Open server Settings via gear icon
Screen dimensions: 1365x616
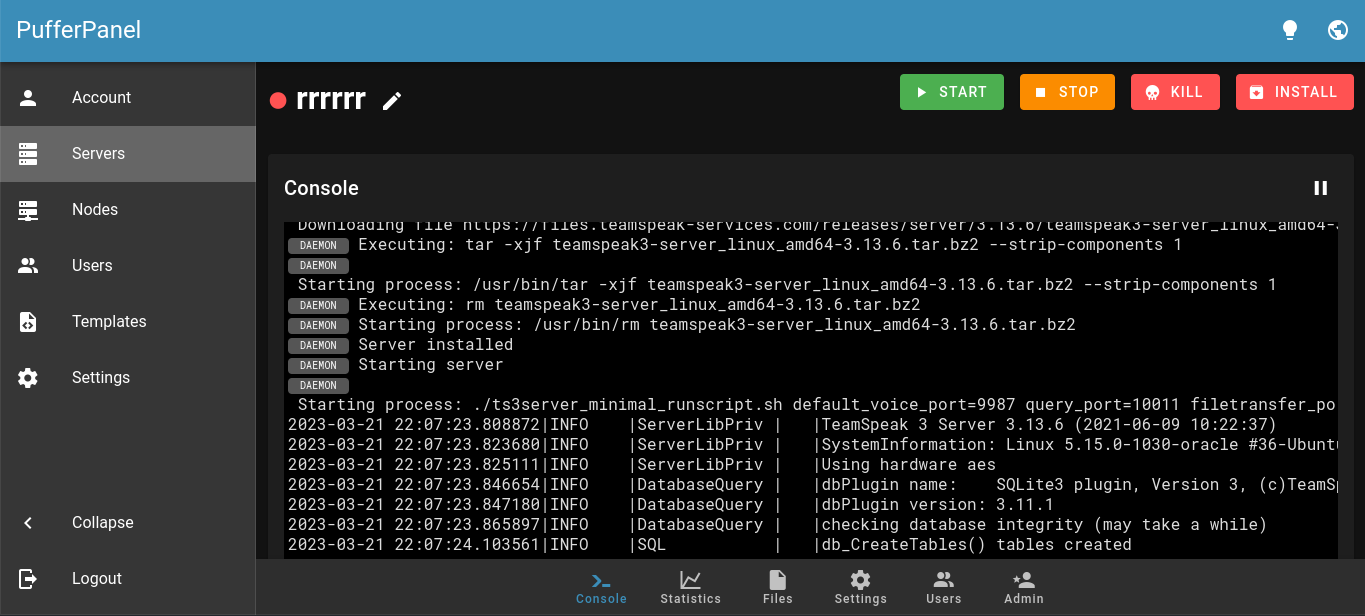[x=860, y=580]
